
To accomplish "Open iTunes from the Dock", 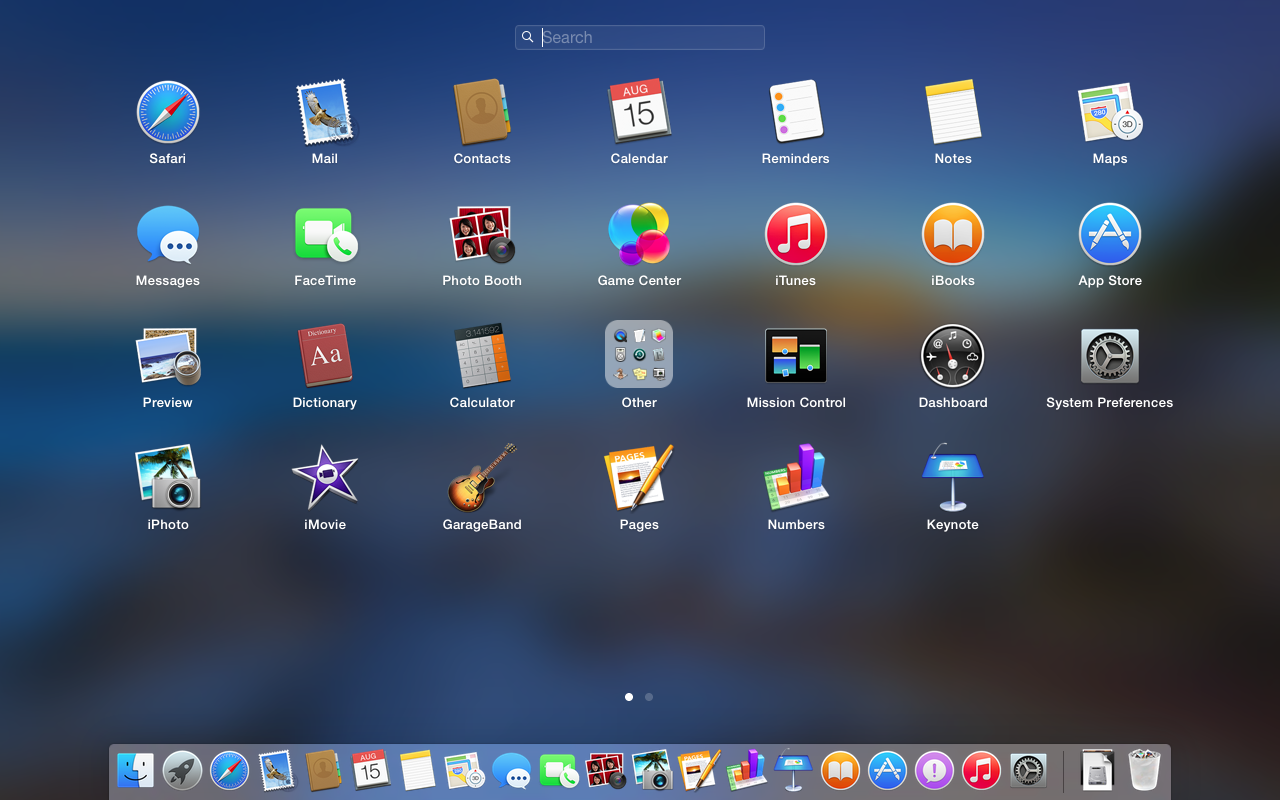I will (982, 771).
